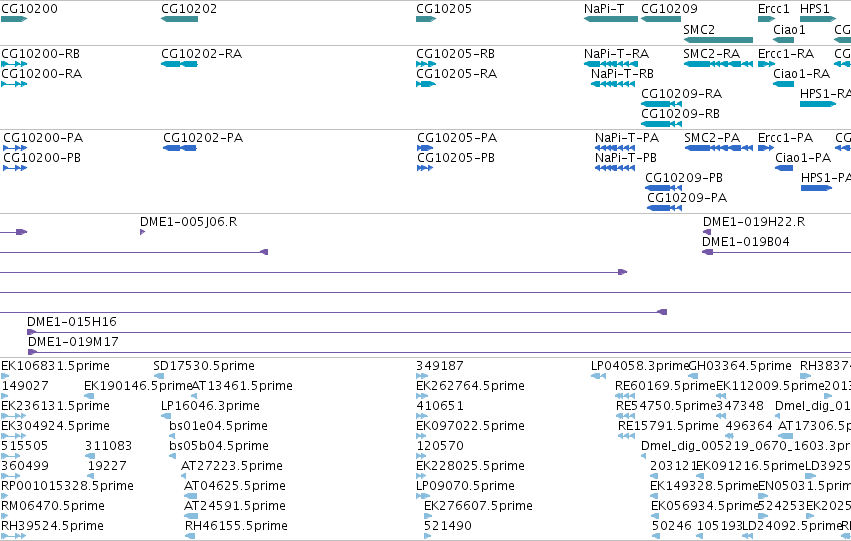Click the Ercc1 gene label
This screenshot has width=851, height=541.
(x=773, y=9)
